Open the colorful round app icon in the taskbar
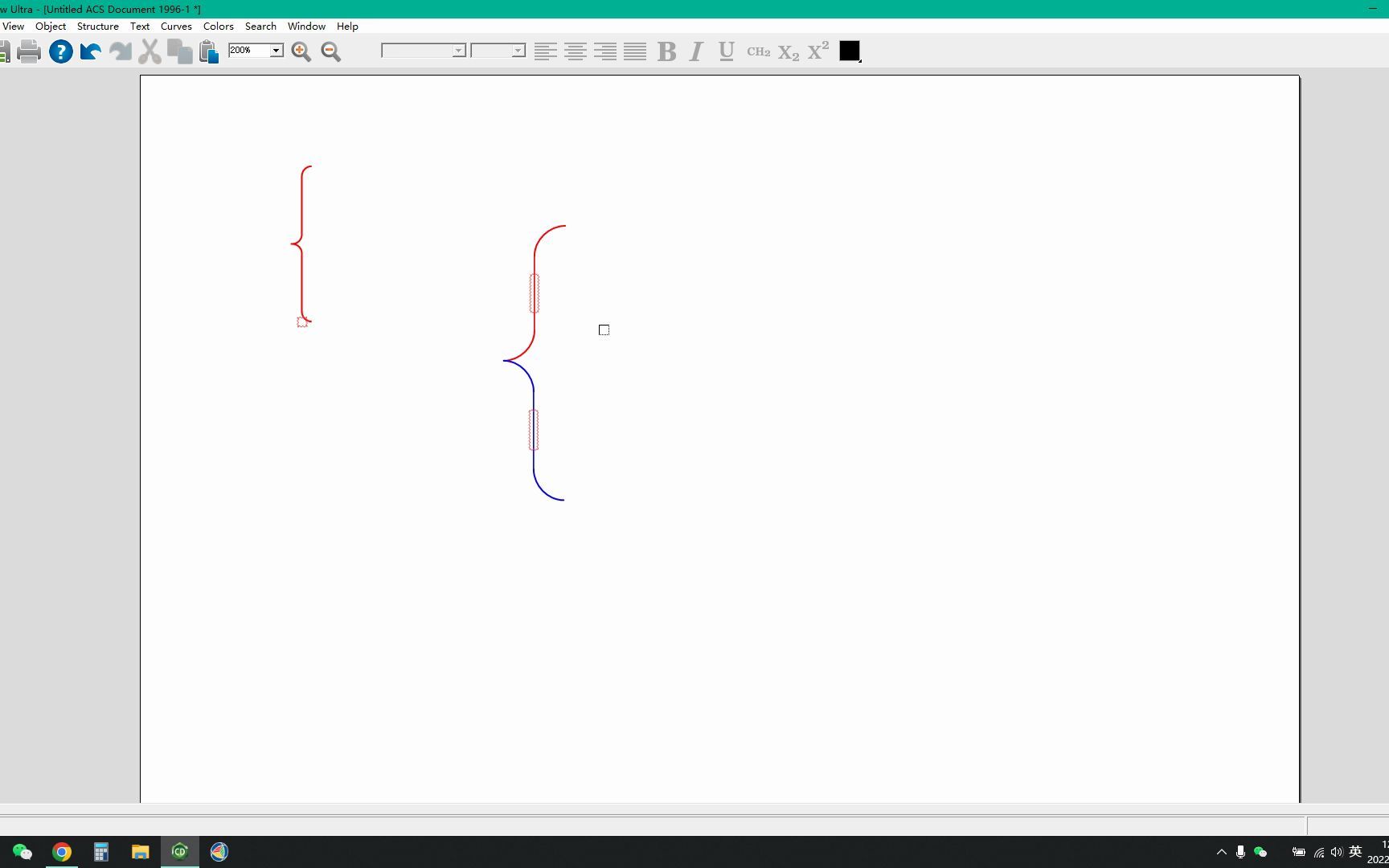Image resolution: width=1389 pixels, height=868 pixels. pos(219,851)
